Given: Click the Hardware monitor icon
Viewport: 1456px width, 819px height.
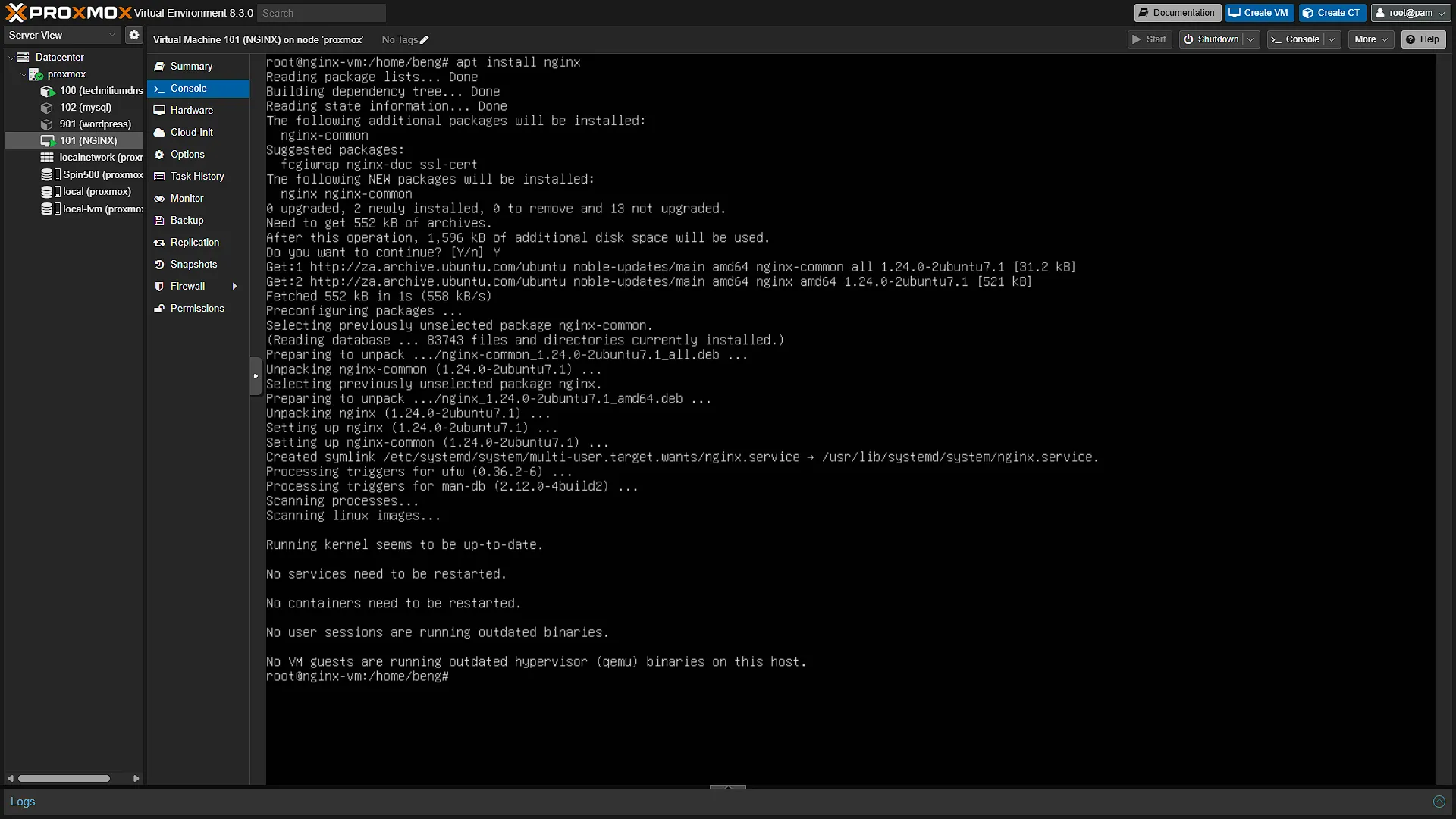Looking at the screenshot, I should (159, 111).
